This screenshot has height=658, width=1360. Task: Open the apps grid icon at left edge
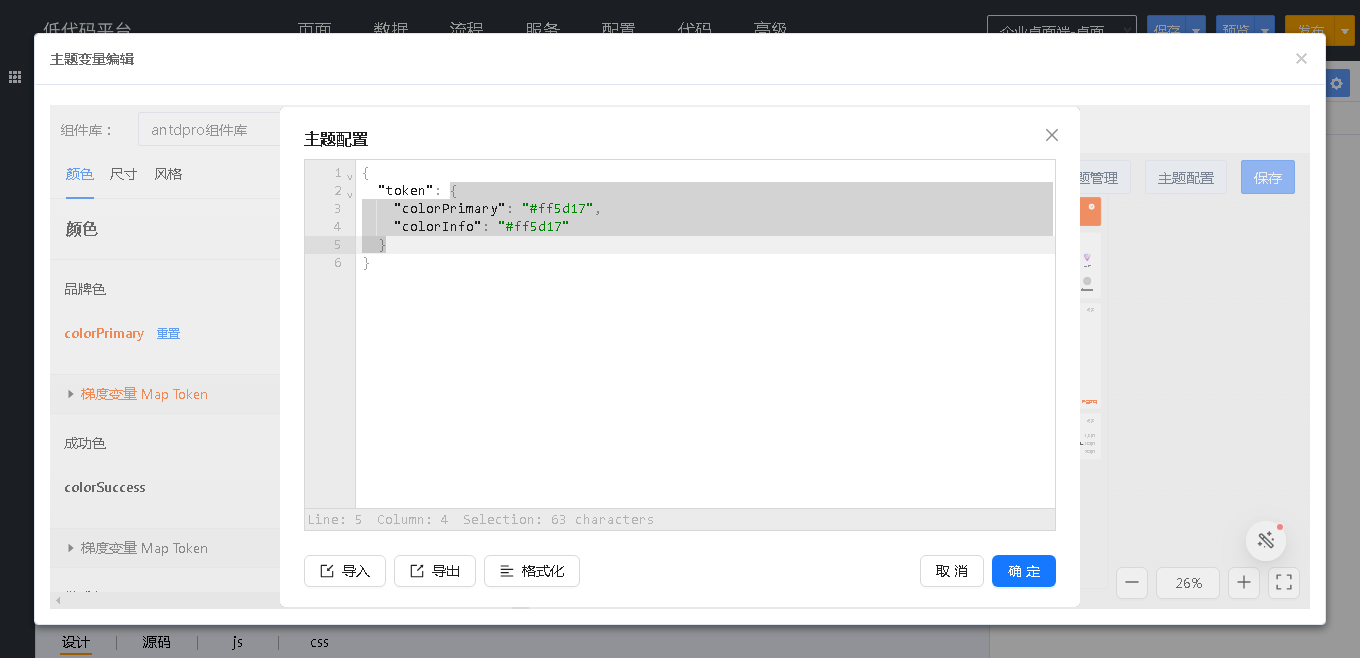pyautogui.click(x=16, y=77)
